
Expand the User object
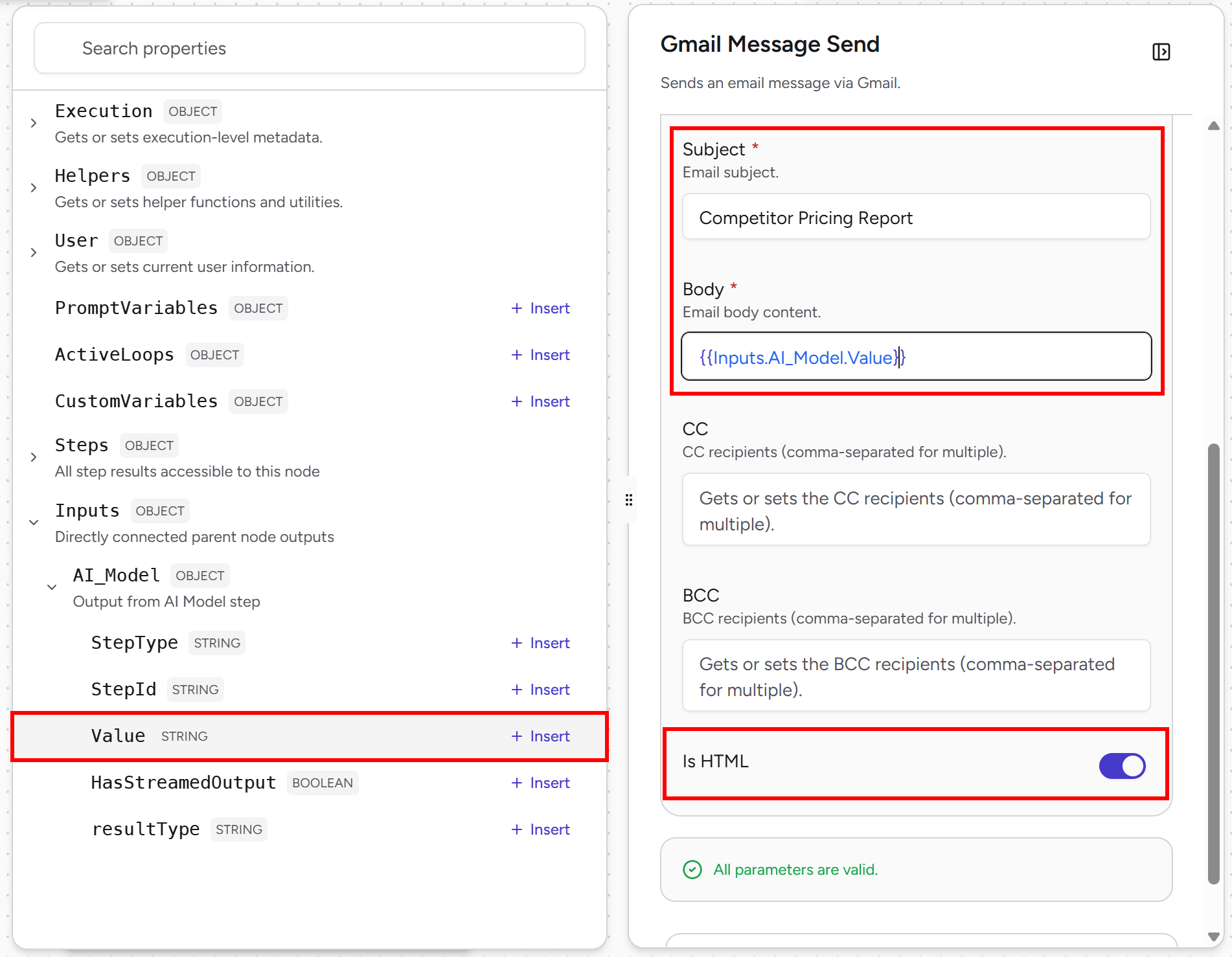(34, 253)
